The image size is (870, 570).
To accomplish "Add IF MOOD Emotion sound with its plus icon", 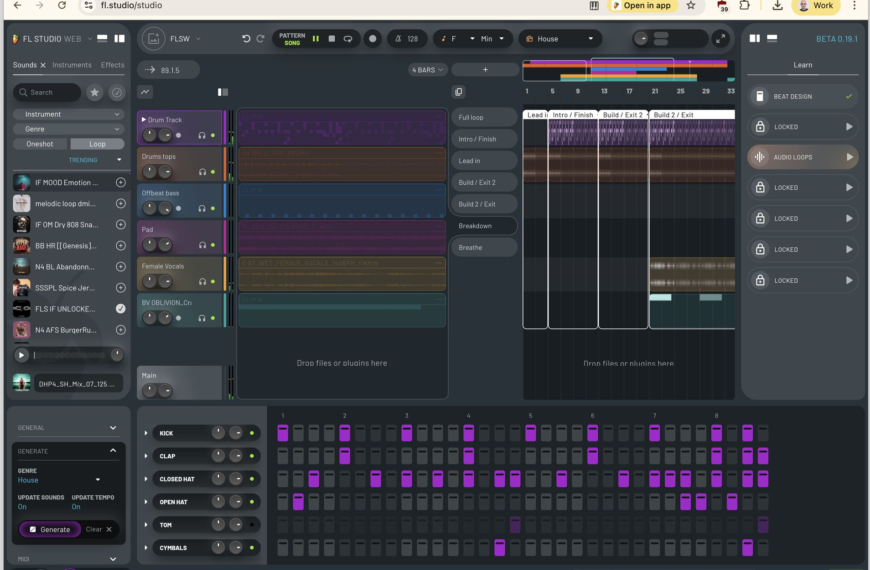I will point(120,183).
